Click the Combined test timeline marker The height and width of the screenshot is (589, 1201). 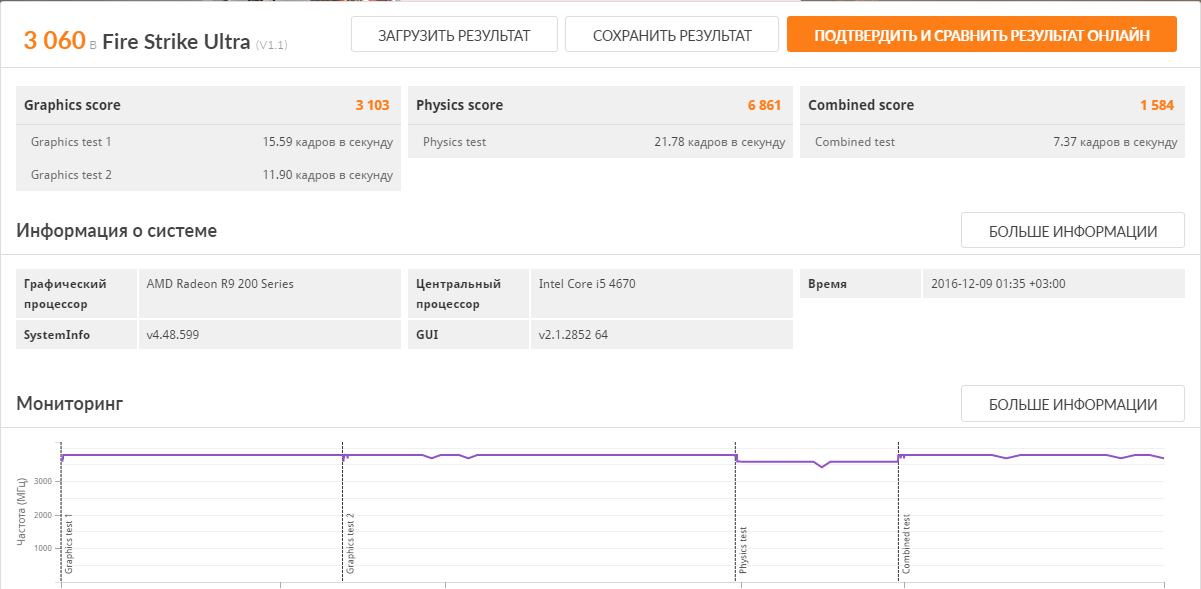tap(906, 545)
